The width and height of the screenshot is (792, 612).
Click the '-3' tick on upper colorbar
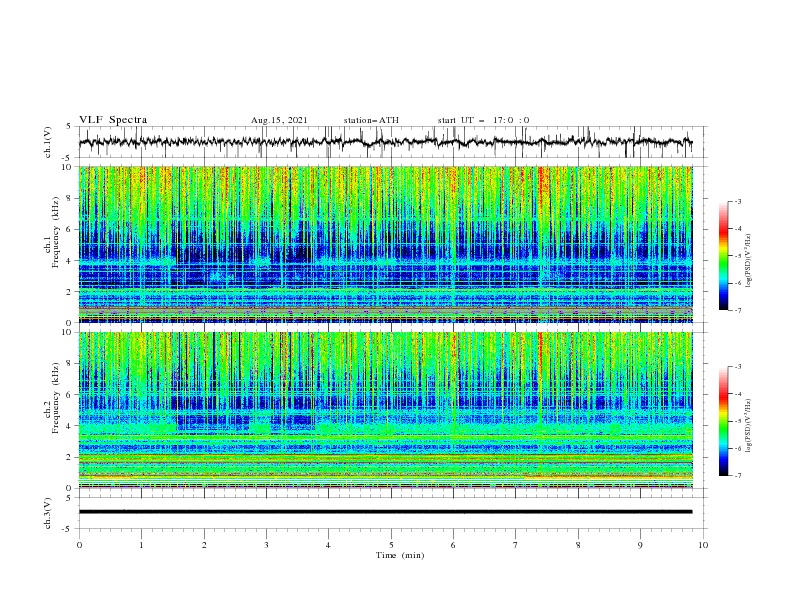click(x=737, y=201)
